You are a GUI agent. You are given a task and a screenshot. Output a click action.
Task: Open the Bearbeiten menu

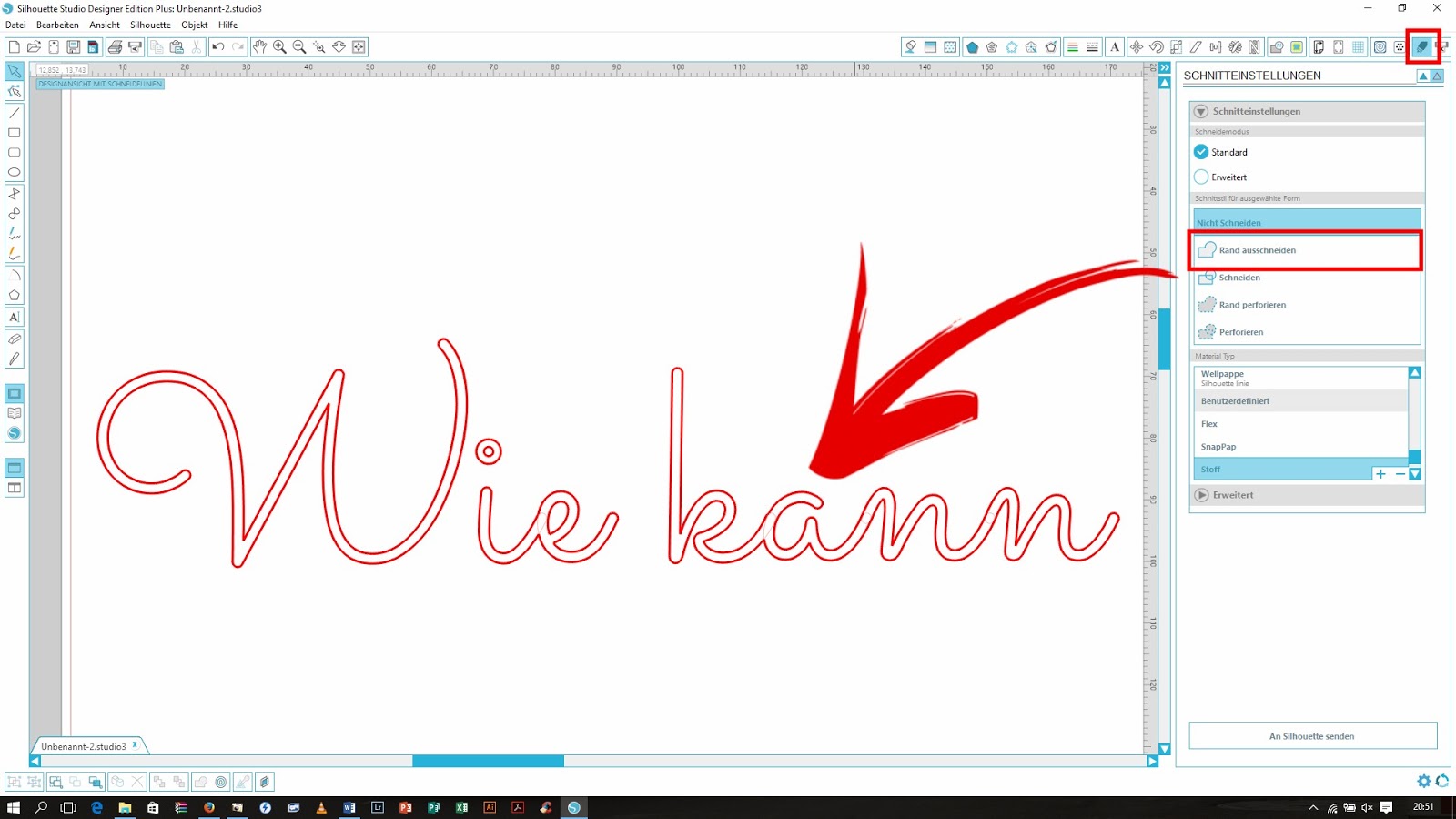click(x=56, y=25)
